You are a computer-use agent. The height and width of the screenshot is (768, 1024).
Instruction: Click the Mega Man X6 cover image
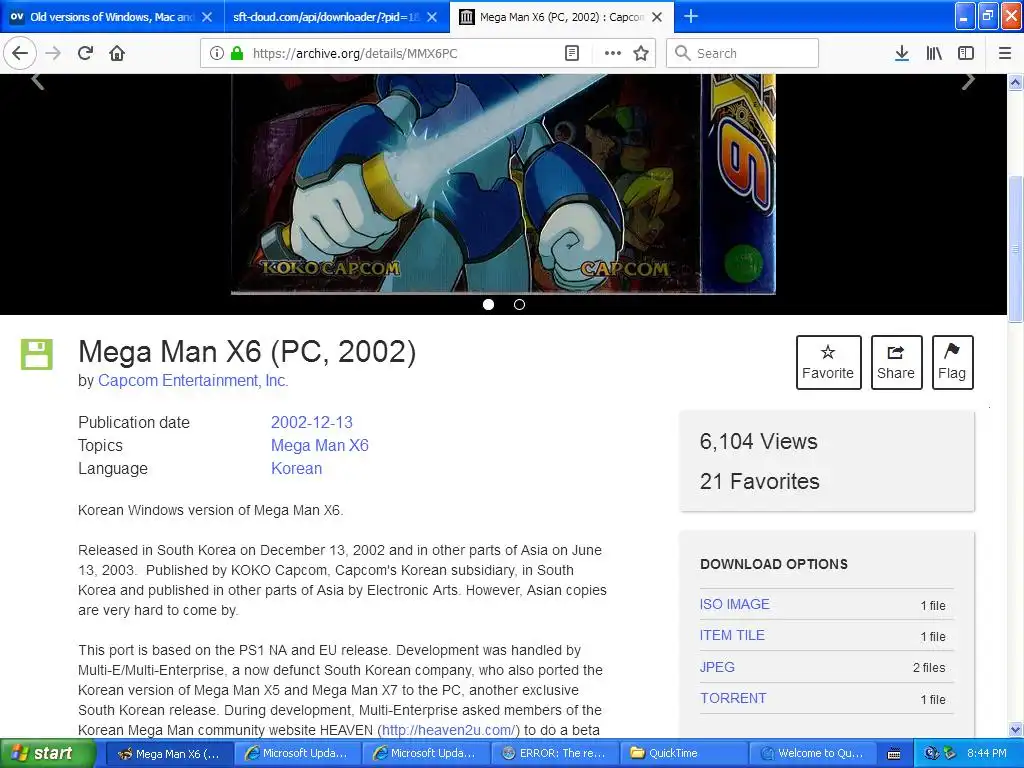[x=503, y=184]
